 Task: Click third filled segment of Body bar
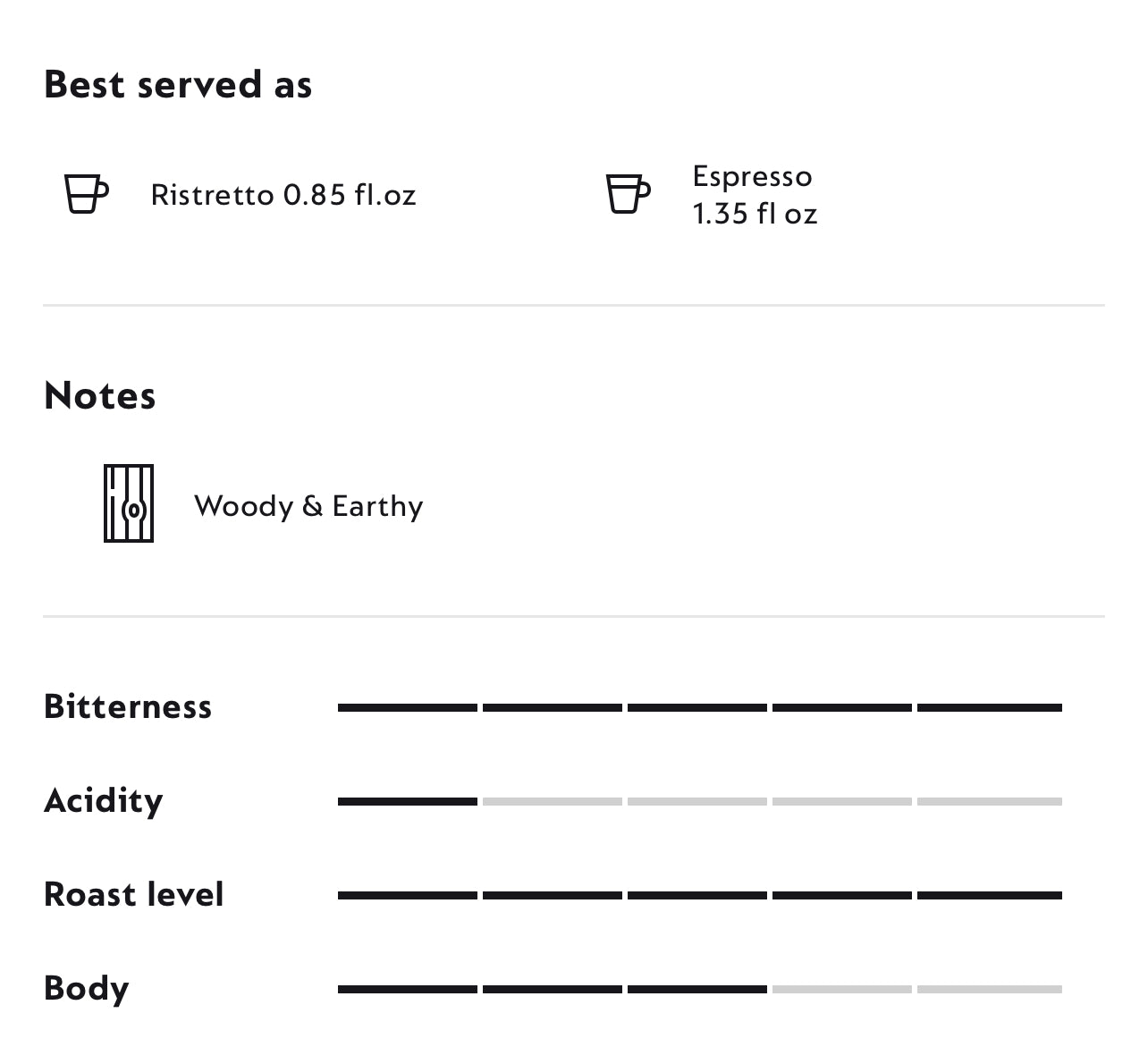coord(697,989)
